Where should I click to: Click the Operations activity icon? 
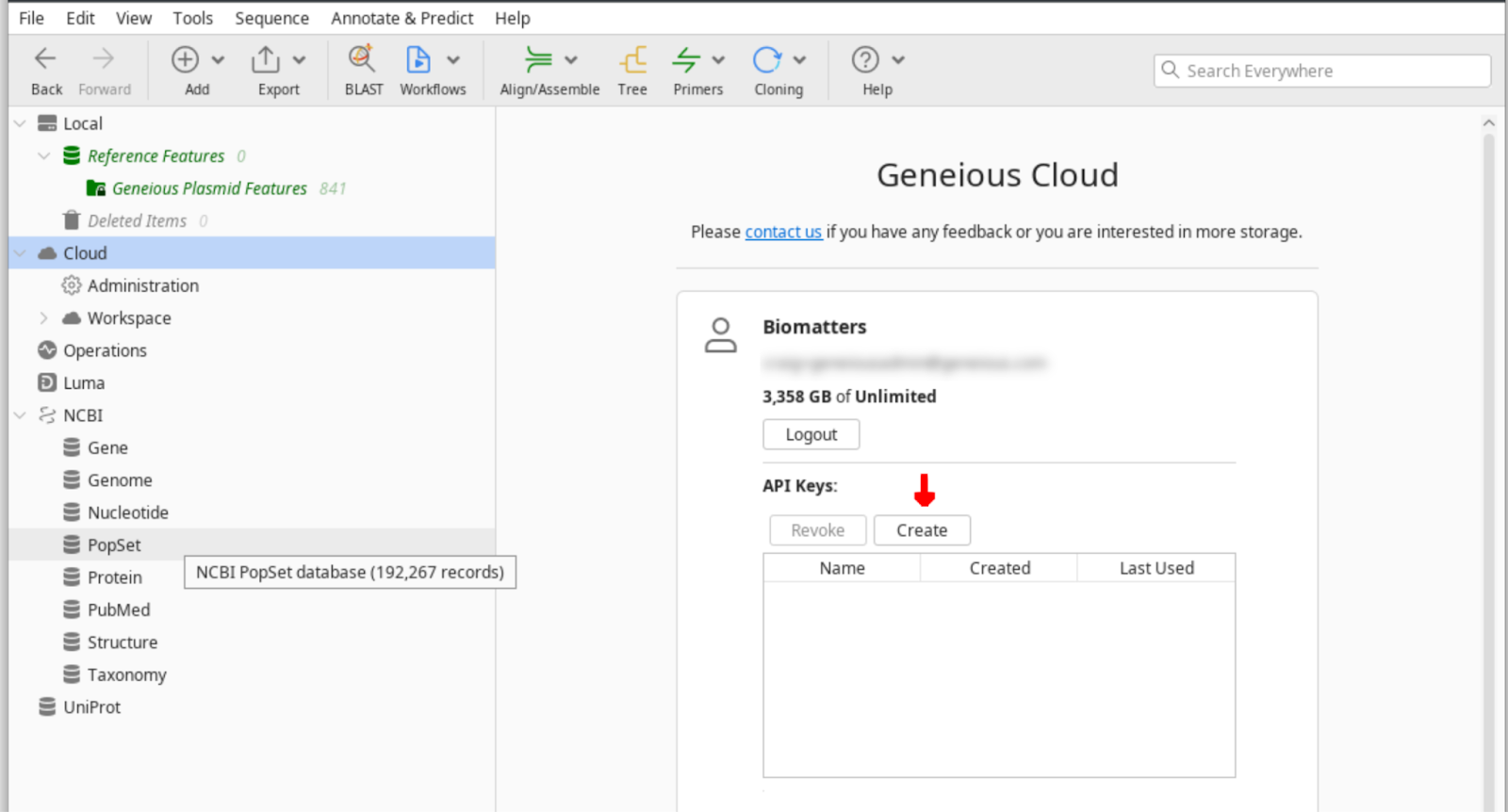pos(47,350)
